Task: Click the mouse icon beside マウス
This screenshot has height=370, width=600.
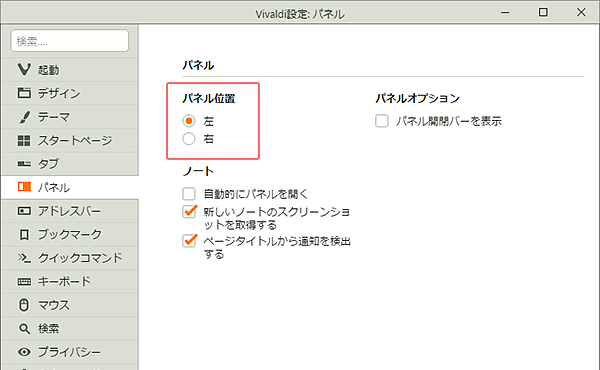Action: 24,305
